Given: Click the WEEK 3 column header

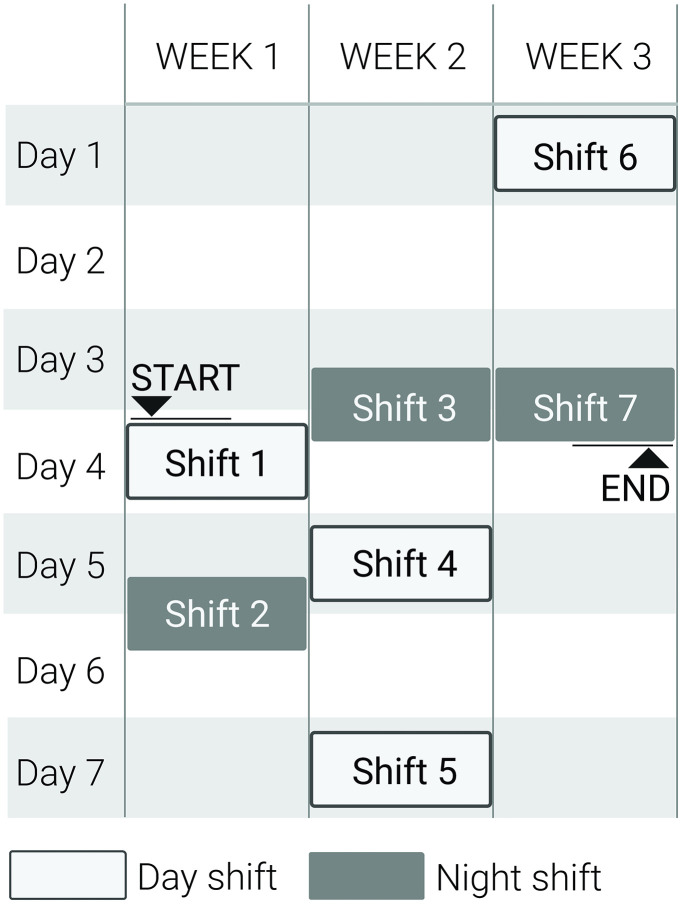Looking at the screenshot, I should click(x=588, y=56).
